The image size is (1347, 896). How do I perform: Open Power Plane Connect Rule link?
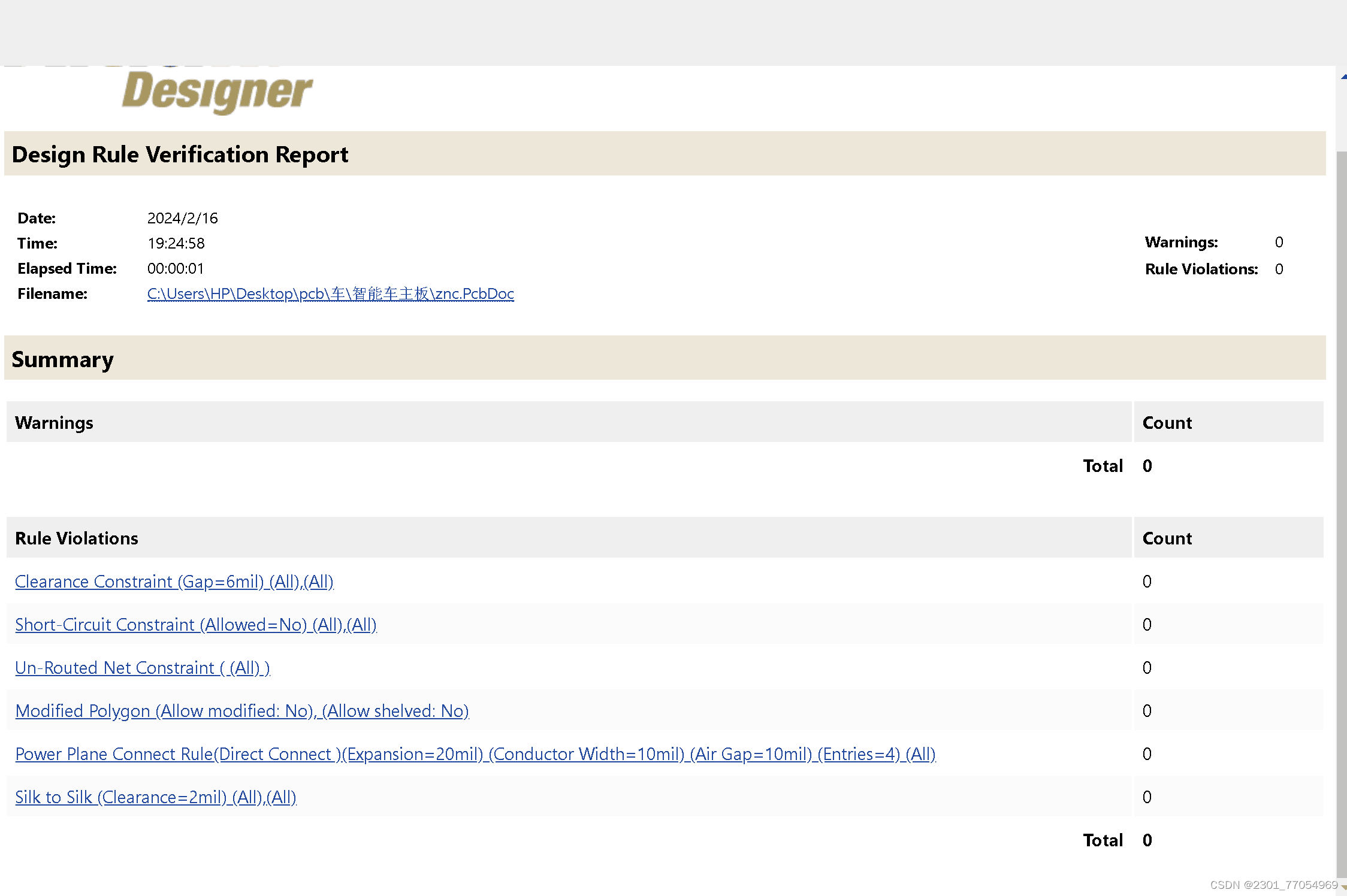pos(475,754)
